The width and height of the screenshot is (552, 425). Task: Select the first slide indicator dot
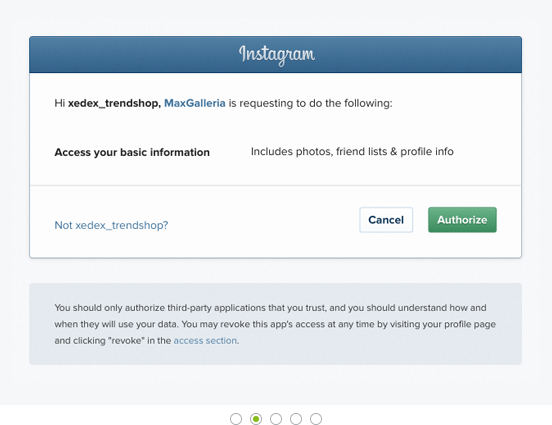coord(236,419)
